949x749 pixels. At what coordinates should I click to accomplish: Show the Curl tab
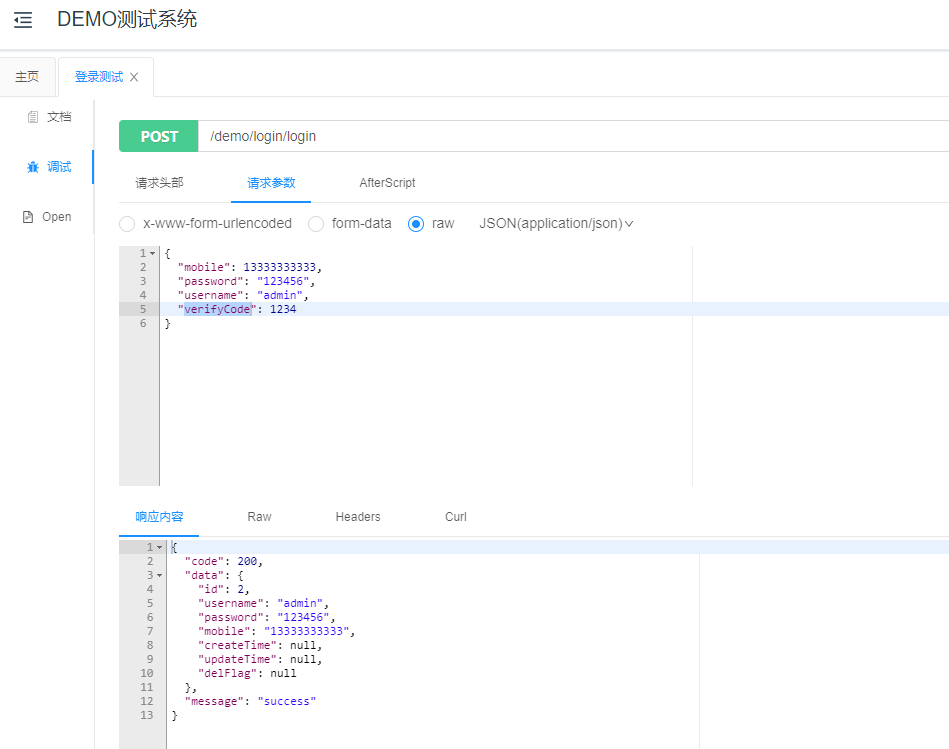pos(456,517)
